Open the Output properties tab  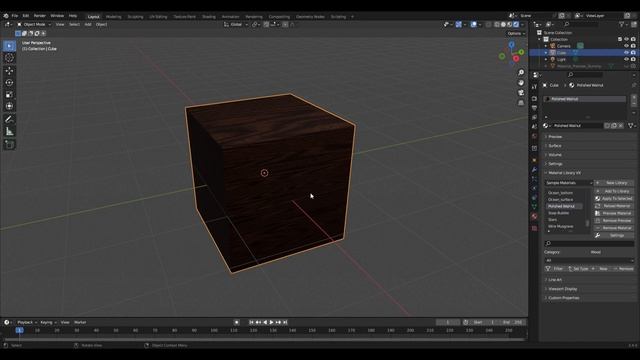coord(534,108)
